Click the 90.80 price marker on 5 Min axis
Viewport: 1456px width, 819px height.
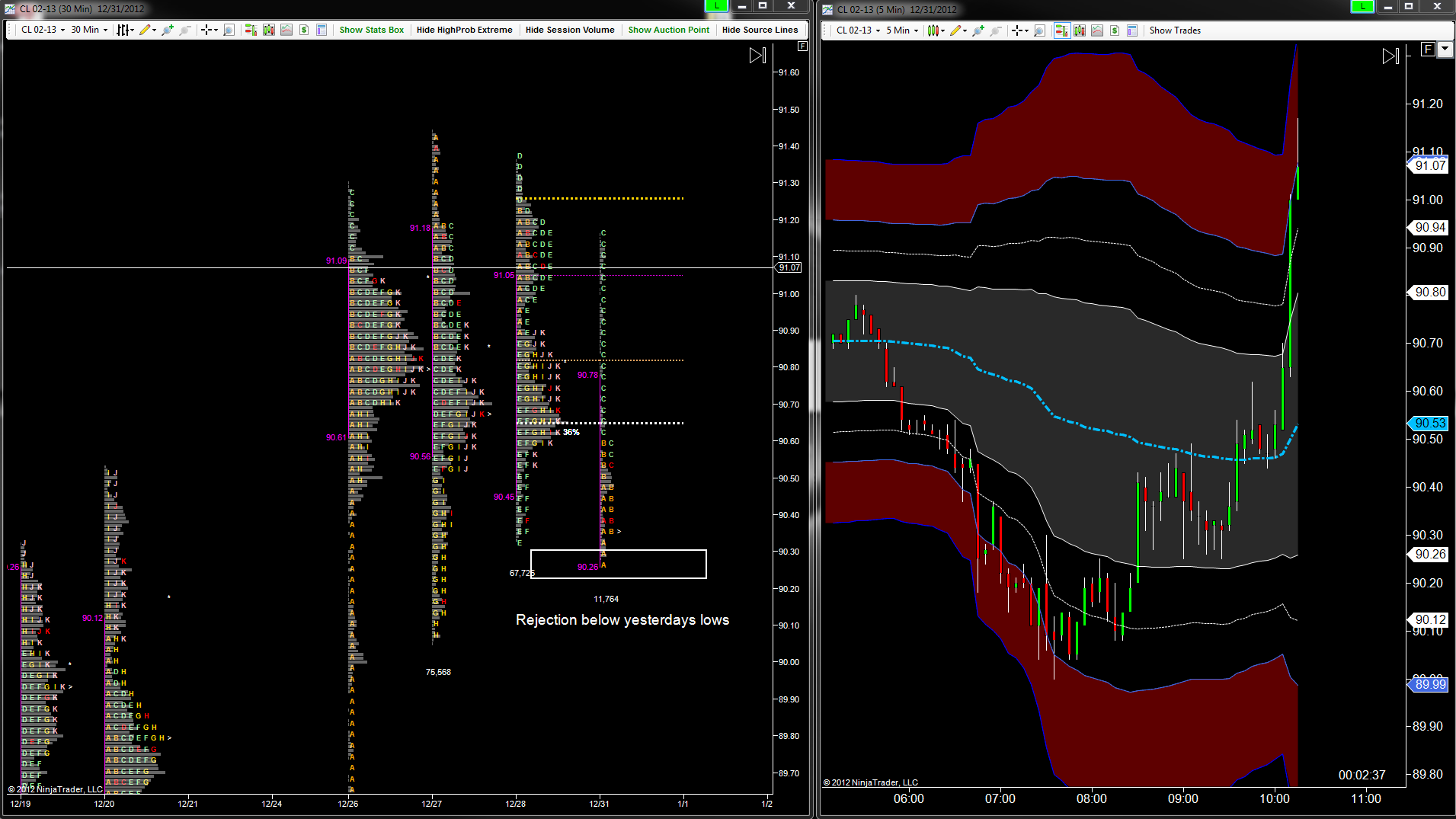(x=1429, y=292)
